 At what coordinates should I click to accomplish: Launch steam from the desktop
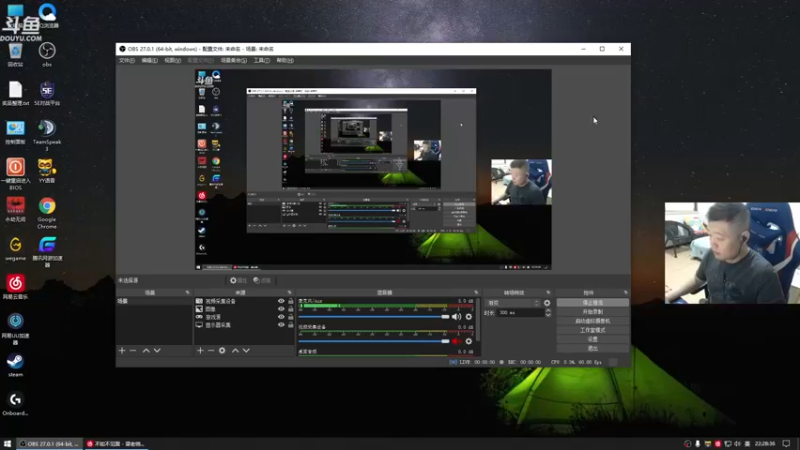click(x=15, y=365)
